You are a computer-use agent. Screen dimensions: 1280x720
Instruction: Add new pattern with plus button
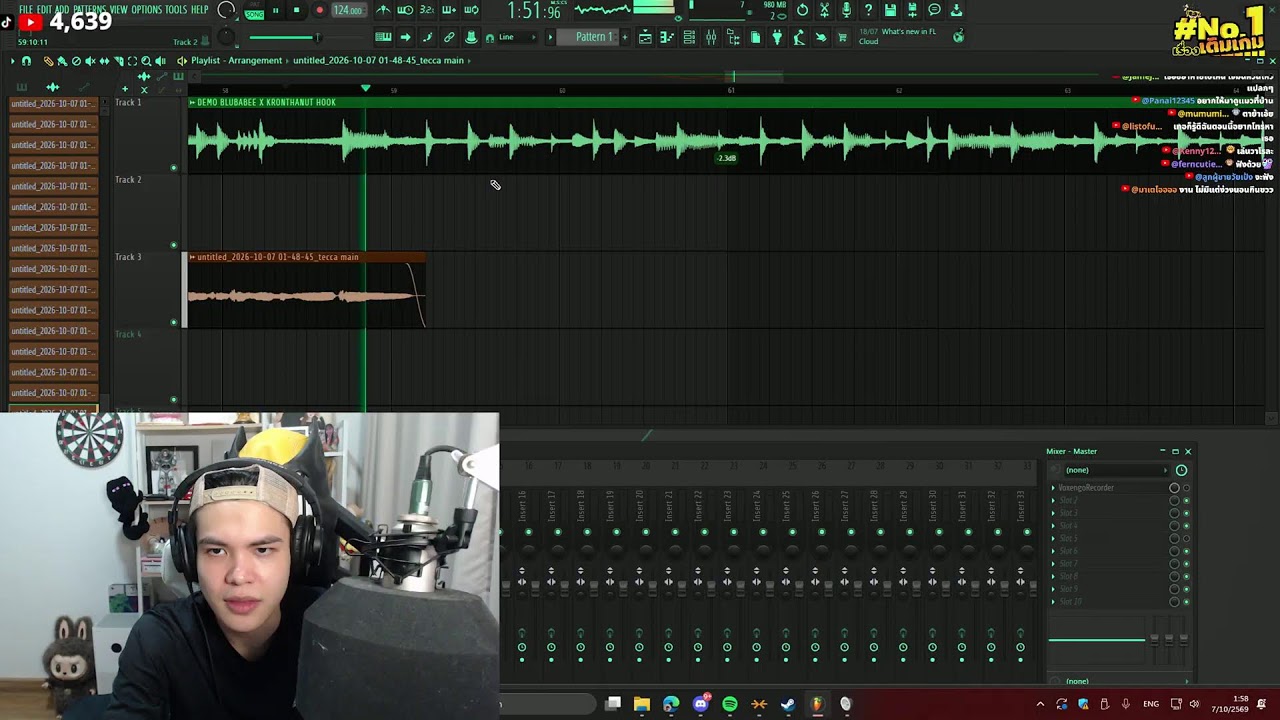click(625, 37)
